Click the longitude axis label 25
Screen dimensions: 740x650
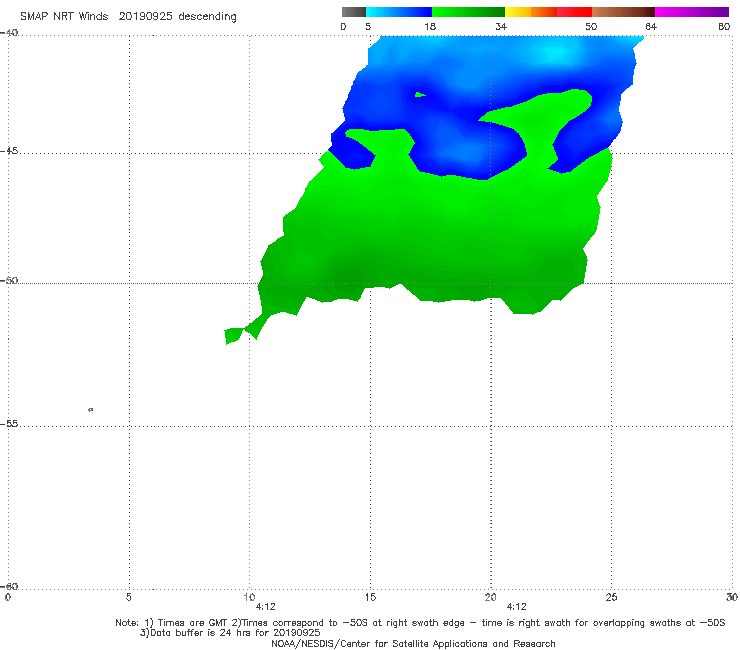[611, 597]
